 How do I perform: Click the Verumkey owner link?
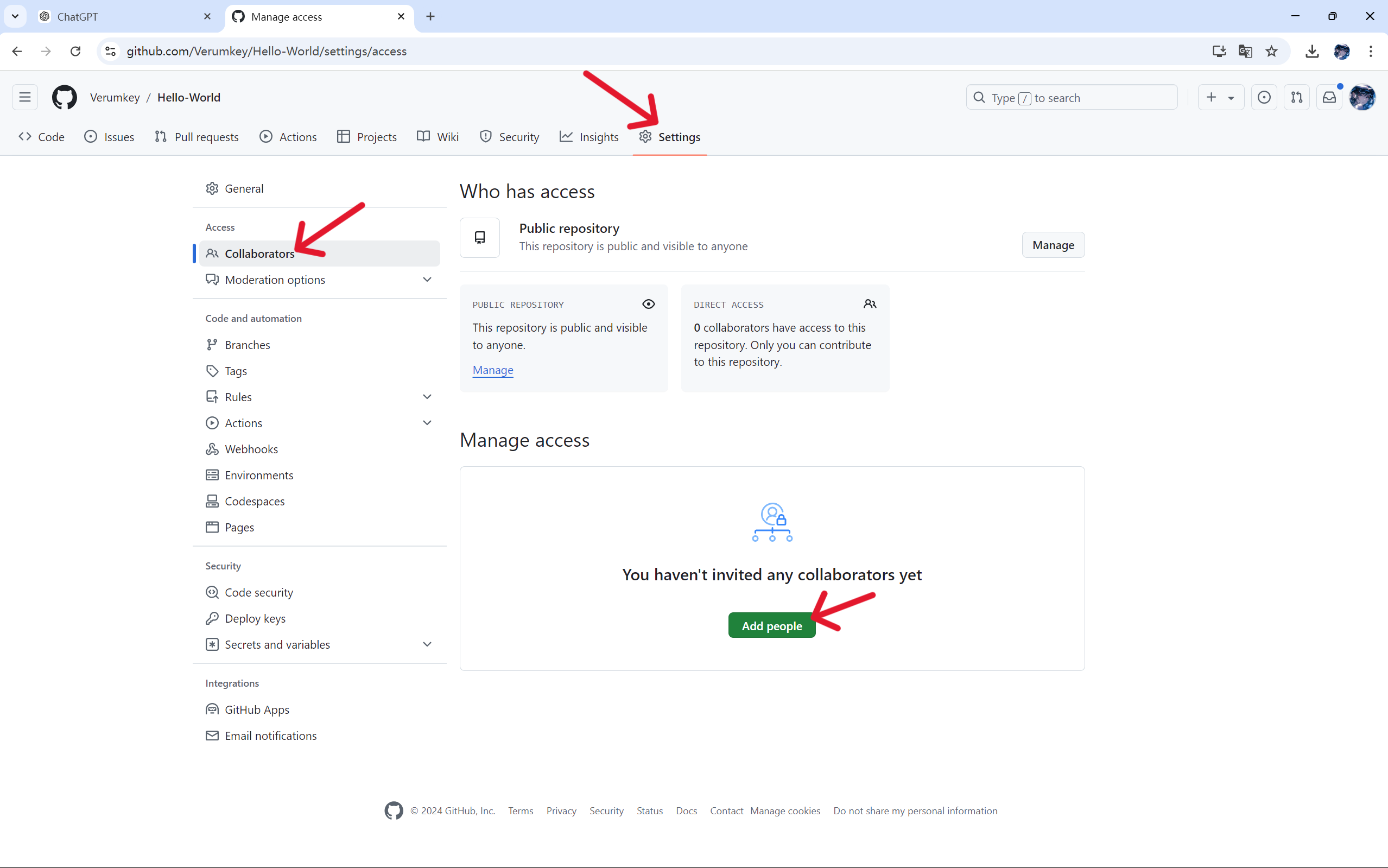(x=115, y=98)
